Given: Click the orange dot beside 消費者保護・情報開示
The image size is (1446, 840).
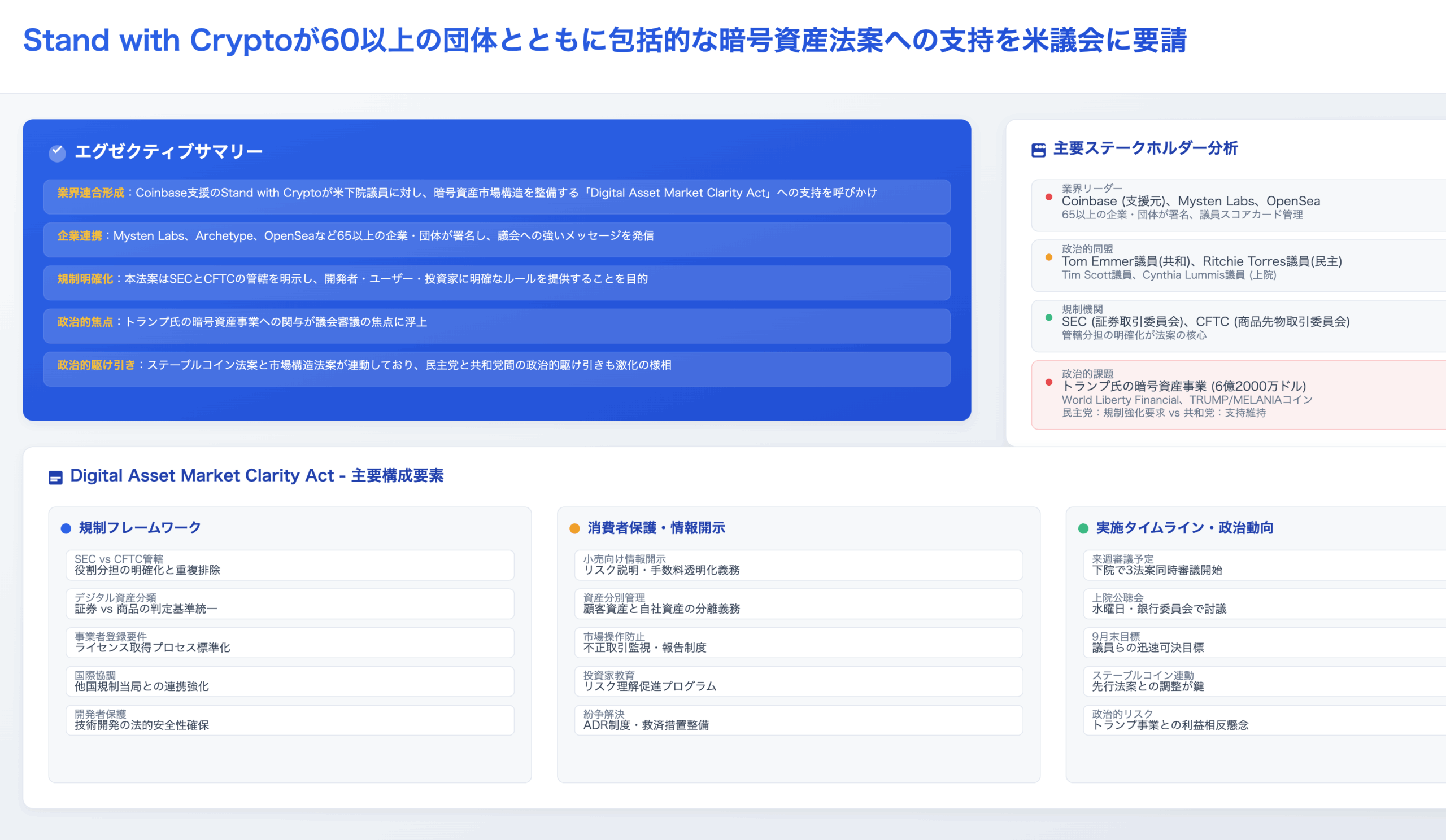Looking at the screenshot, I should (574, 528).
